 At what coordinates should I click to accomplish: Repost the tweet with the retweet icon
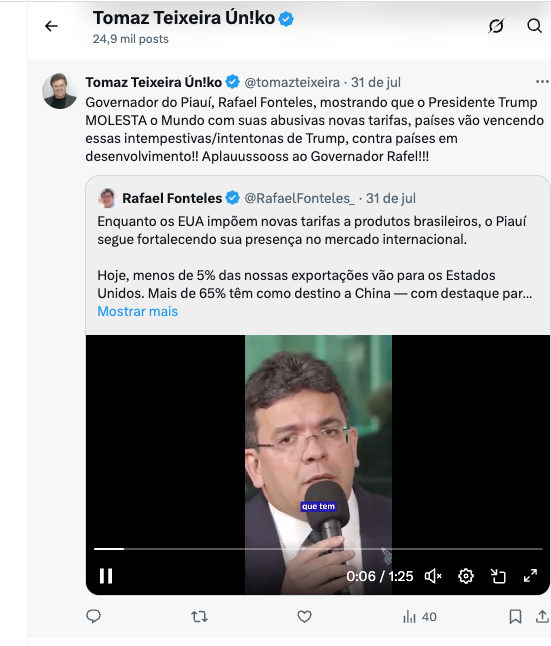click(x=199, y=617)
